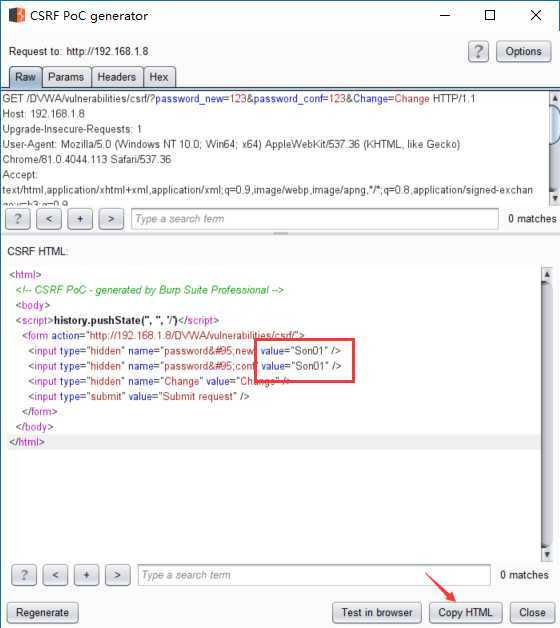Go to next match in CSRF HTML search
The width and height of the screenshot is (560, 628).
(117, 575)
